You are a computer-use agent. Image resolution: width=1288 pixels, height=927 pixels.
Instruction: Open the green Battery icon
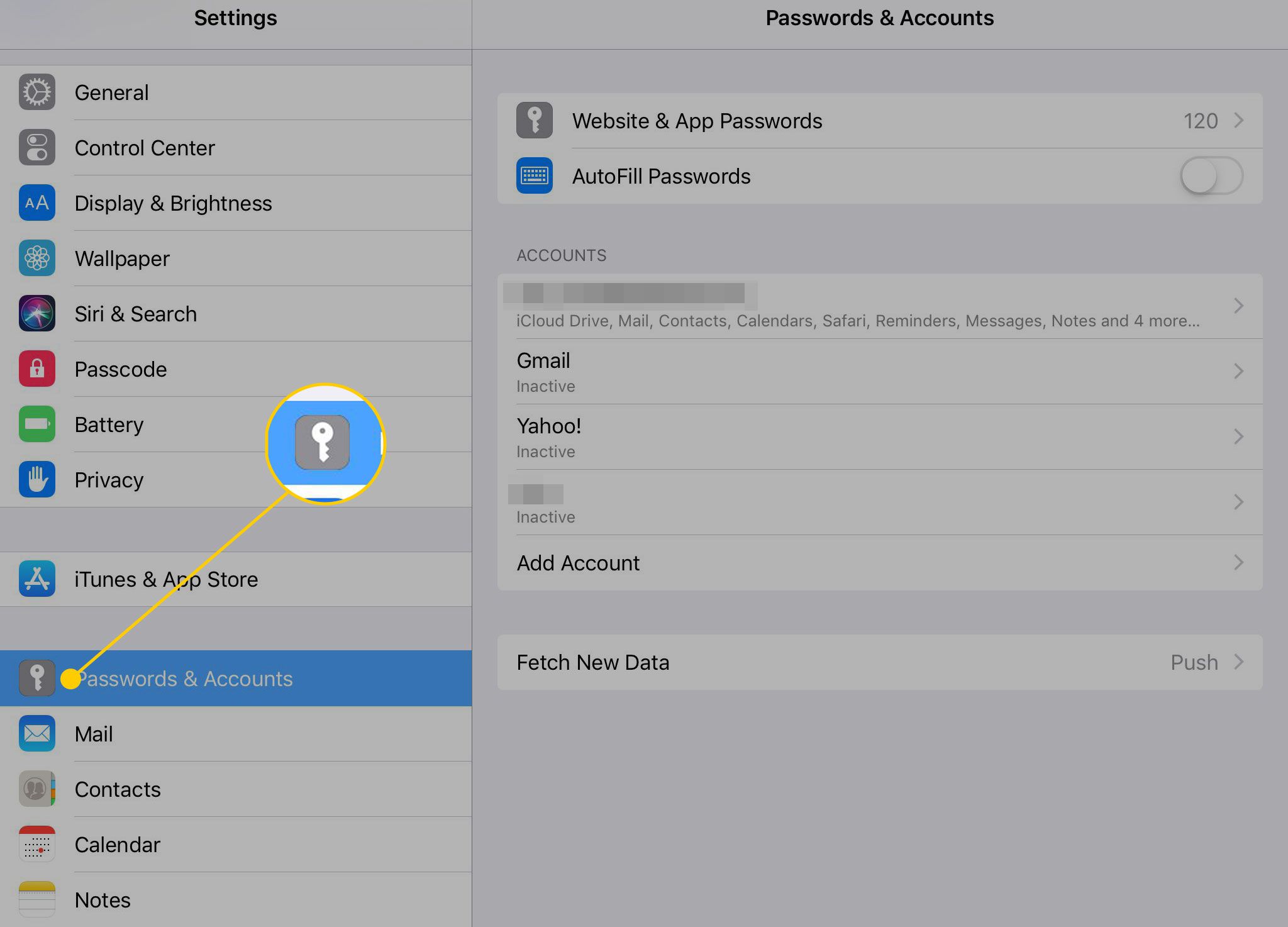point(37,425)
